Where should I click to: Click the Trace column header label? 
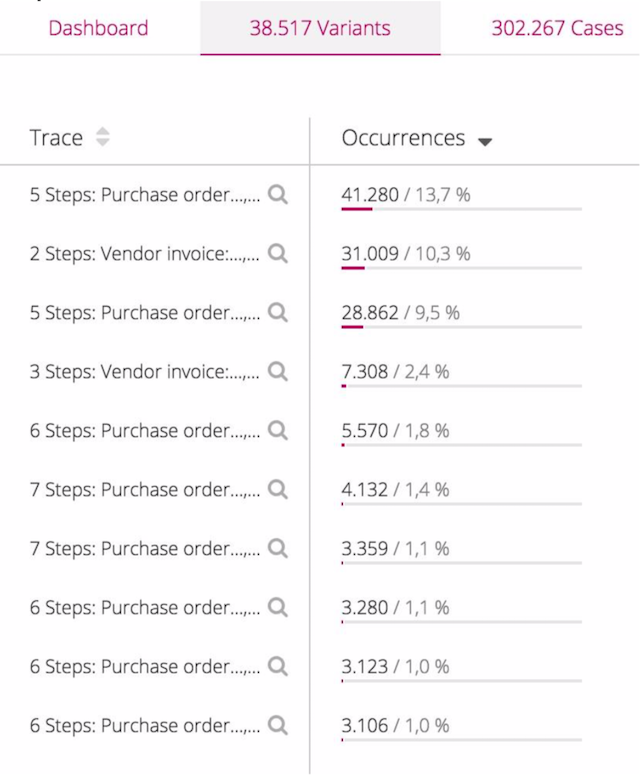(56, 138)
